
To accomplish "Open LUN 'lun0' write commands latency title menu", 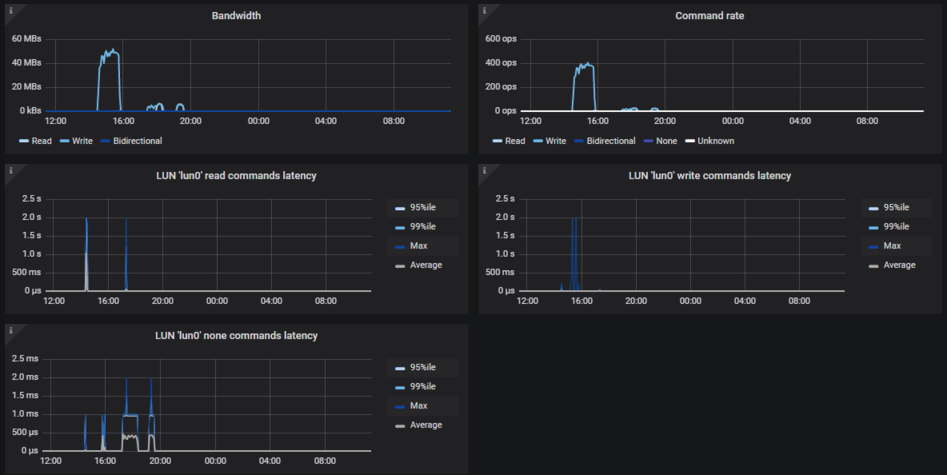I will point(710,176).
